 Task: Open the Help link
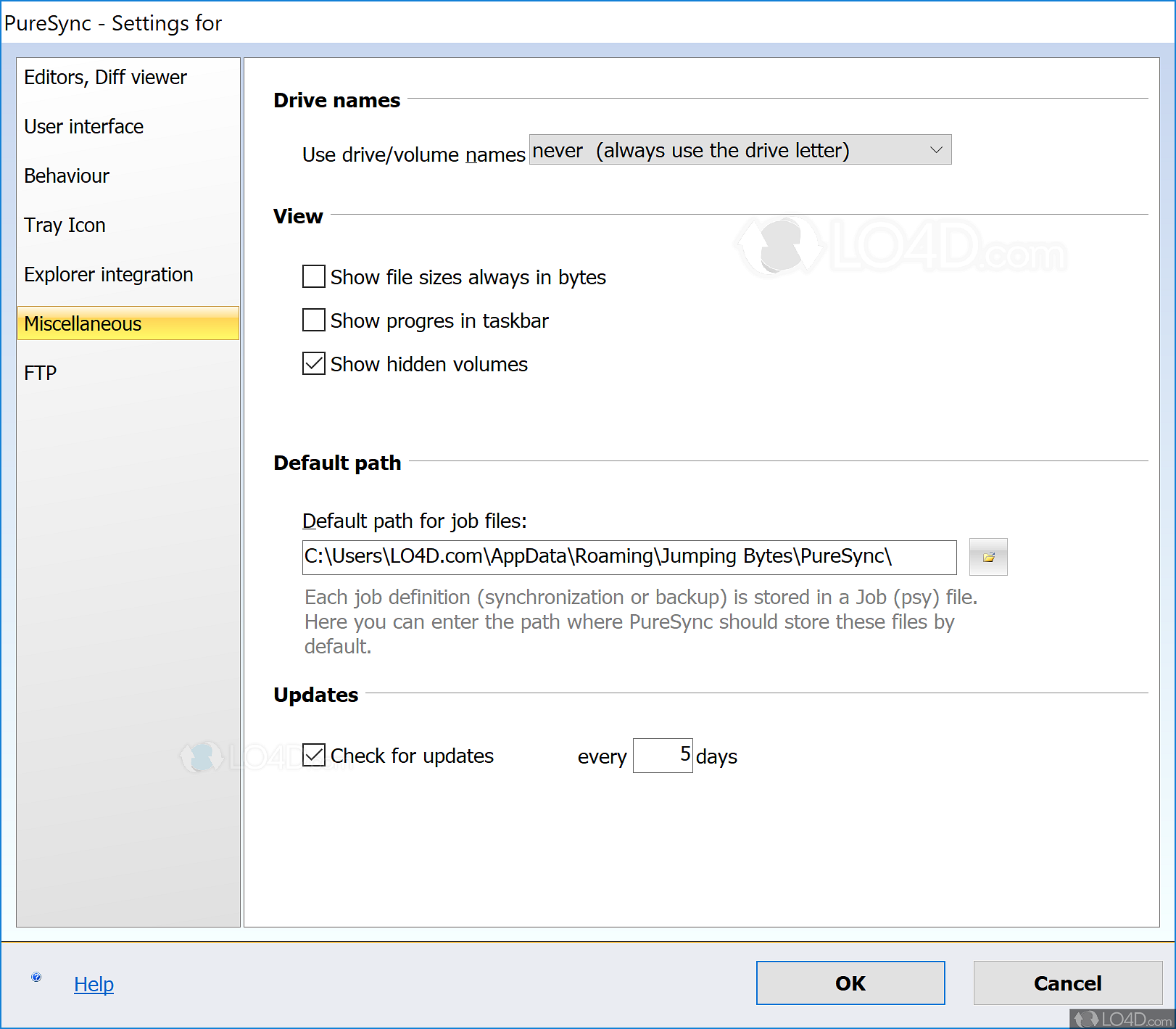94,984
